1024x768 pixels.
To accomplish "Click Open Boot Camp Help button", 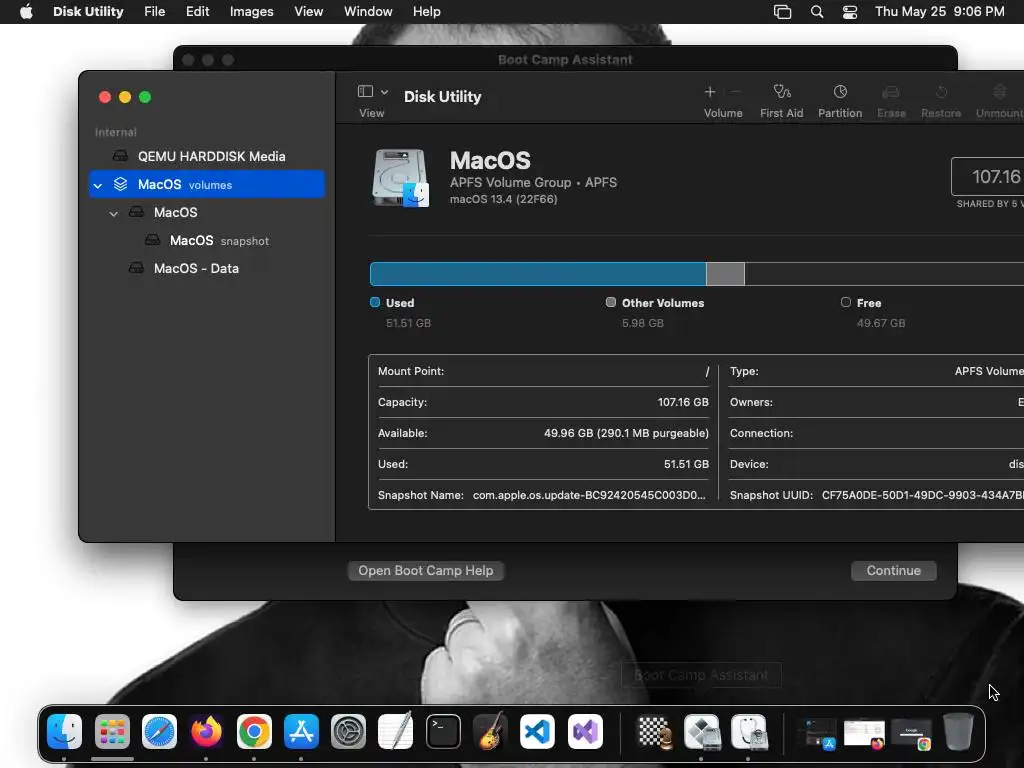I will coord(426,571).
